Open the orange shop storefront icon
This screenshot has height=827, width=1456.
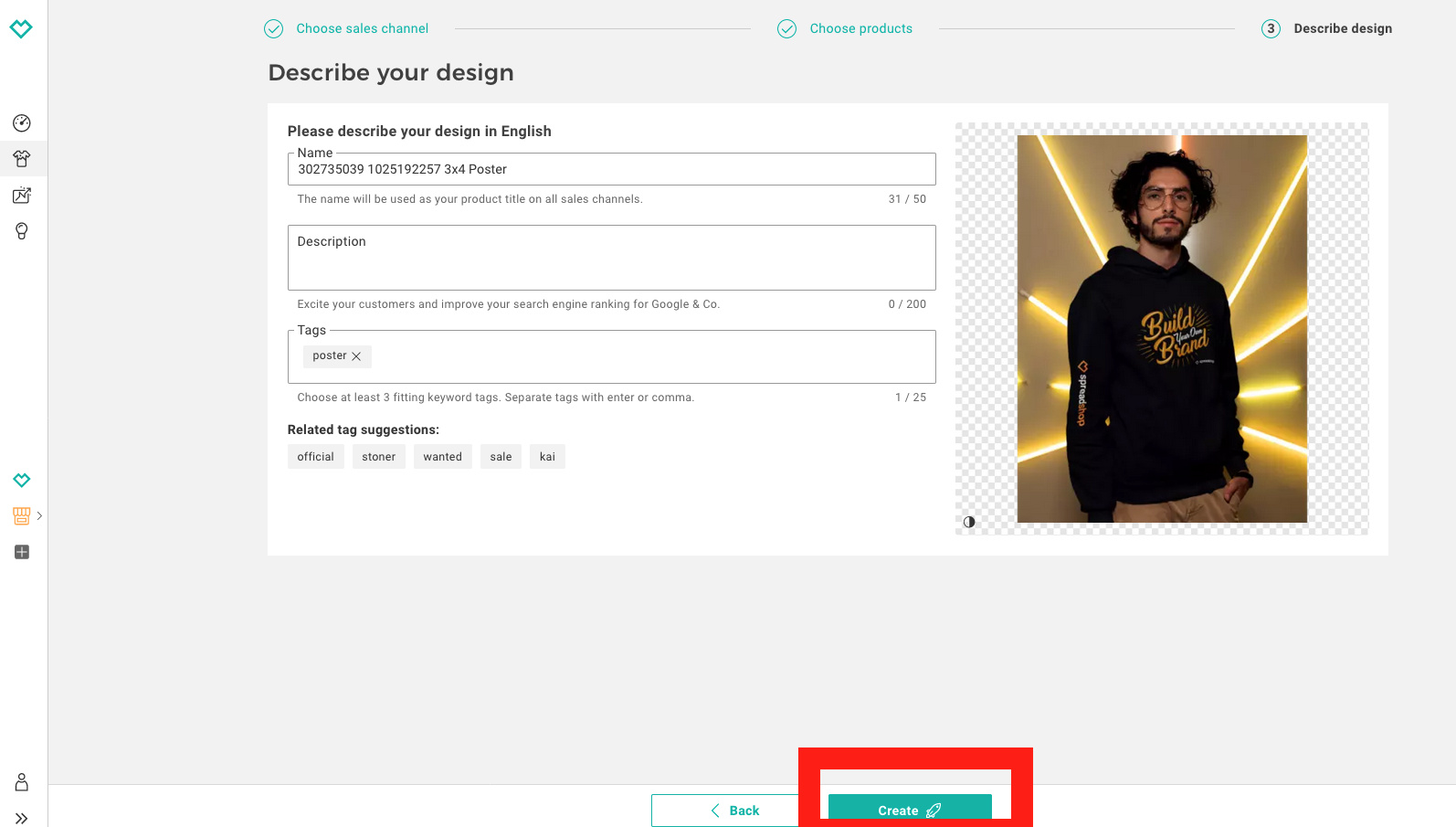(22, 516)
